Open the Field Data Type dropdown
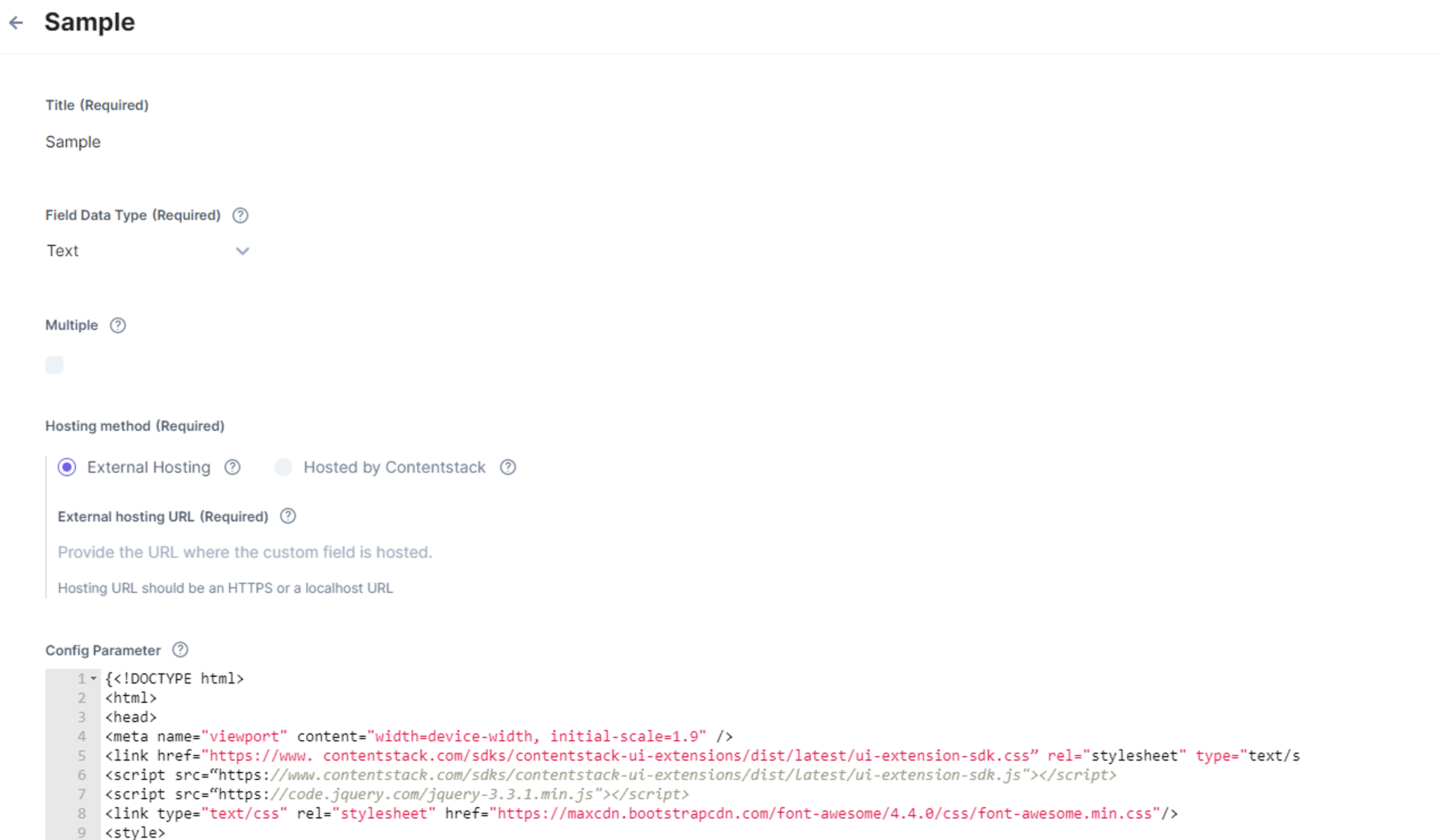The width and height of the screenshot is (1439, 840). pyautogui.click(x=148, y=251)
